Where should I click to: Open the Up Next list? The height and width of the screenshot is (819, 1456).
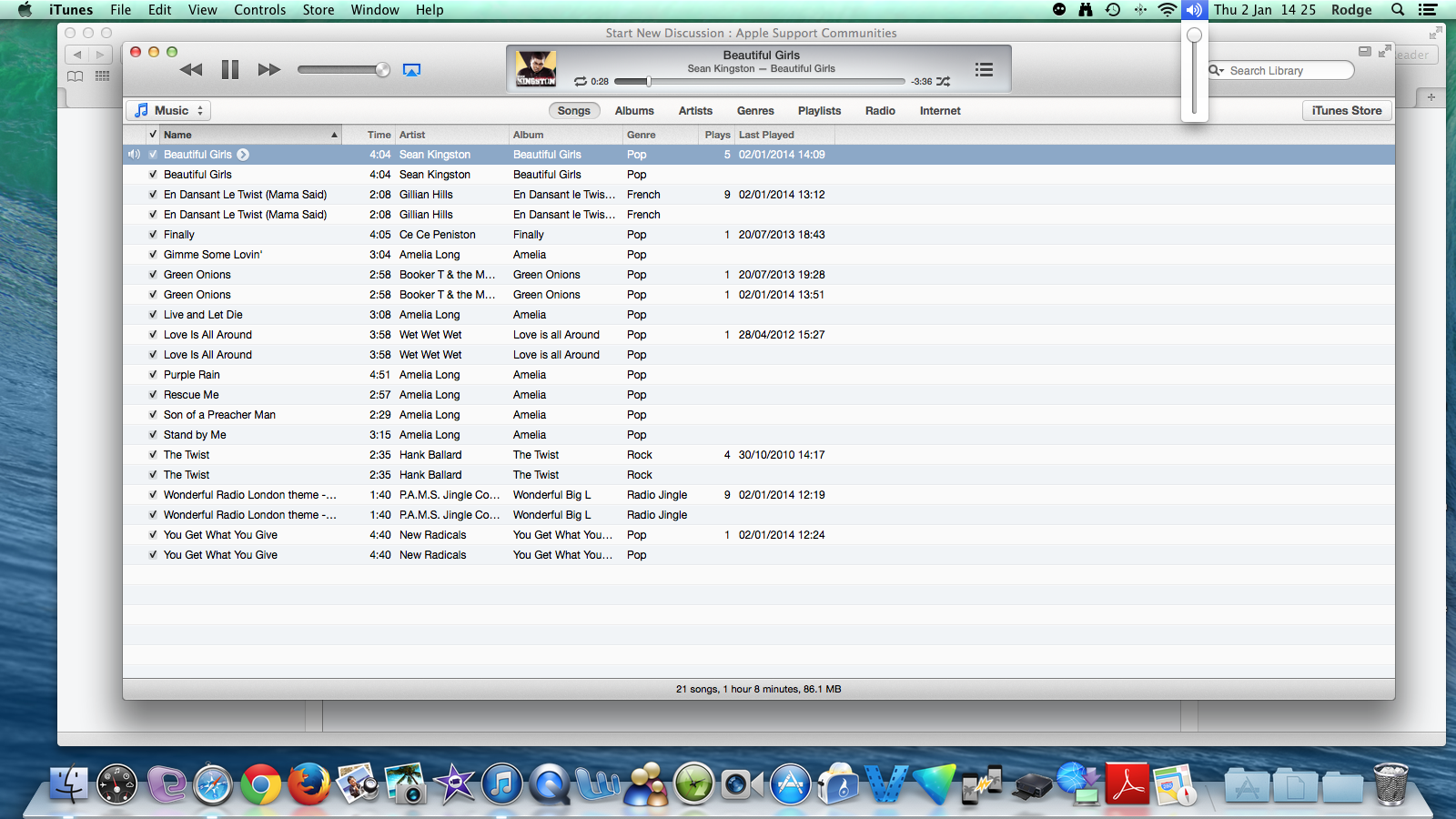984,70
